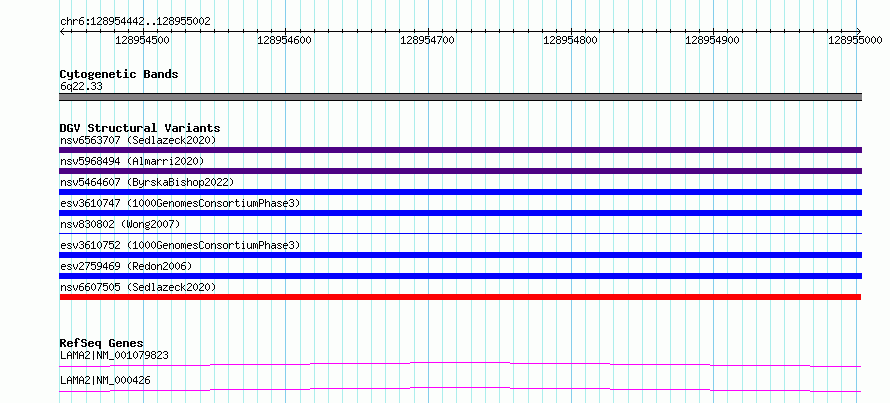Open variant nsv5968494 (Almarri2020) label
890x403 pixels.
pyautogui.click(x=132, y=161)
